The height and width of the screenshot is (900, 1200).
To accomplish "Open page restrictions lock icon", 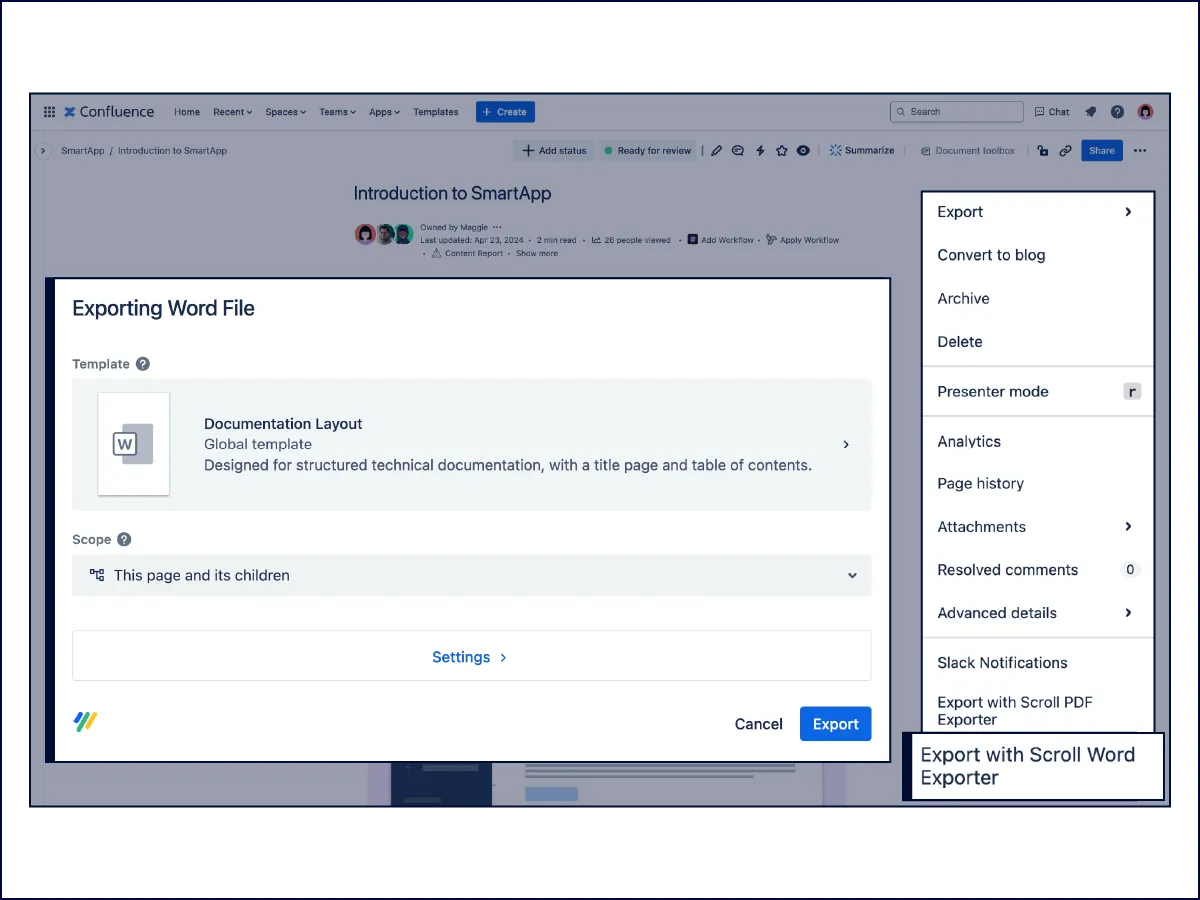I will click(x=1043, y=151).
